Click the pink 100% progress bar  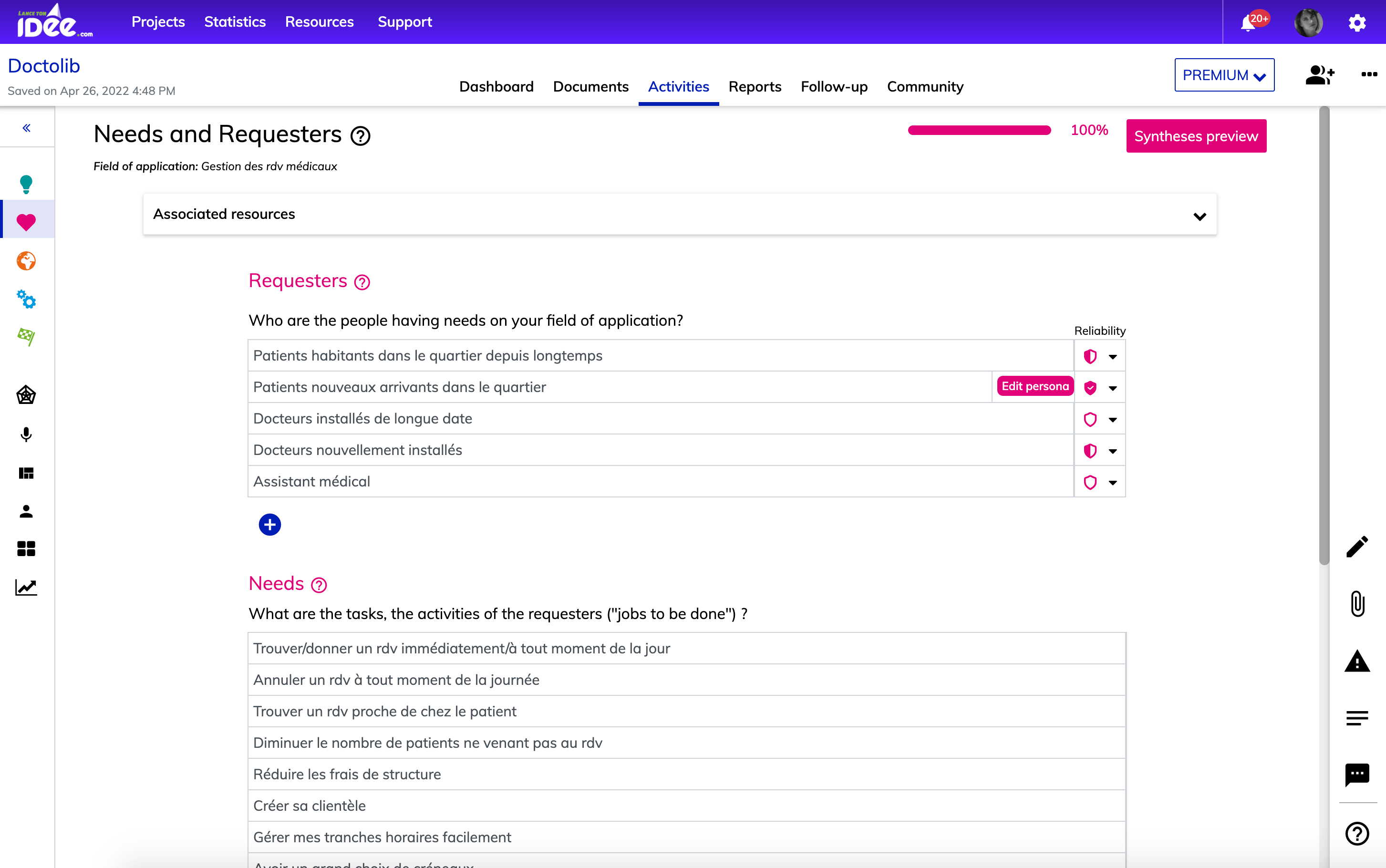(x=979, y=130)
